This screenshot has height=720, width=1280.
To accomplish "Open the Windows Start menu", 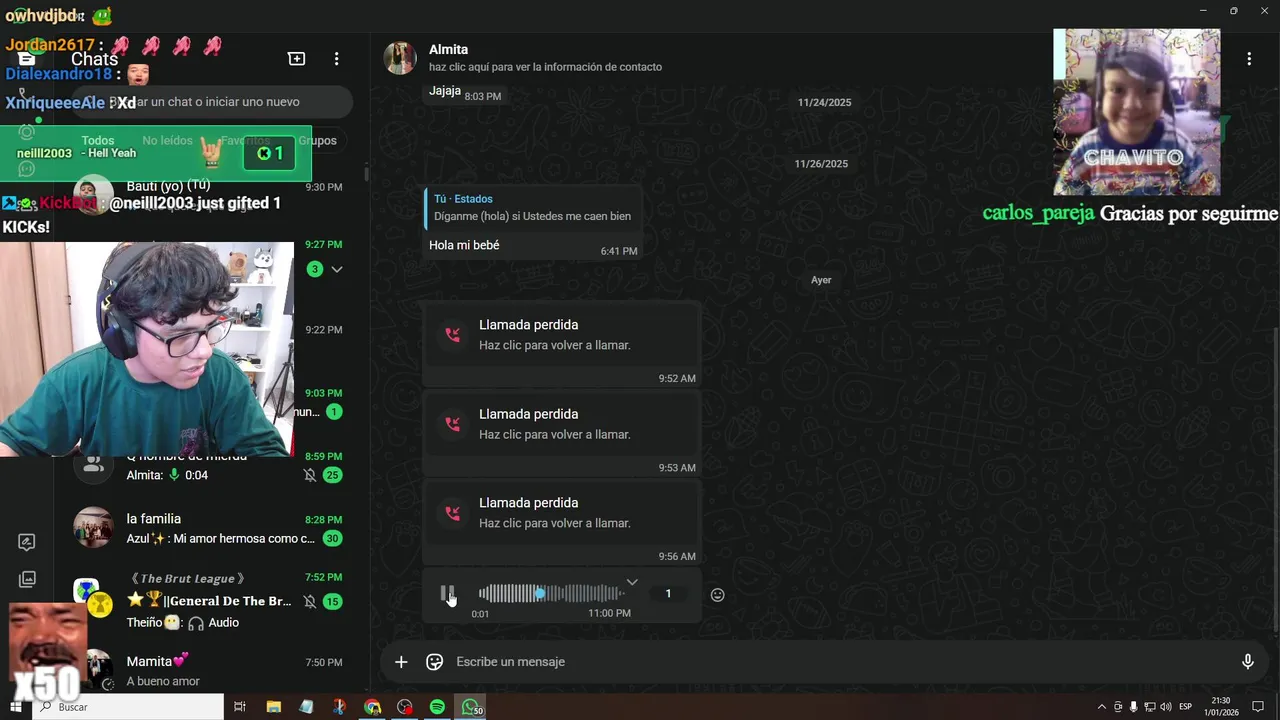I will click(15, 707).
